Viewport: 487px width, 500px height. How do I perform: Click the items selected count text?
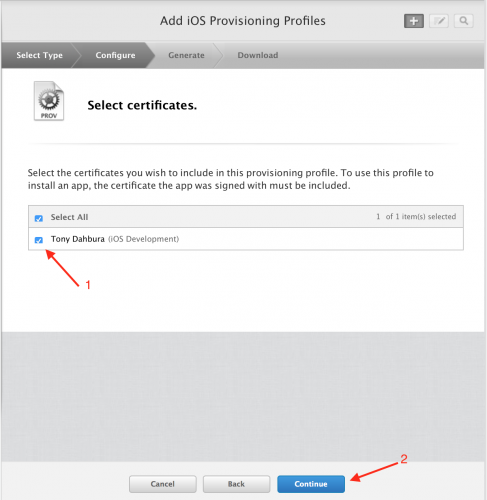416,217
